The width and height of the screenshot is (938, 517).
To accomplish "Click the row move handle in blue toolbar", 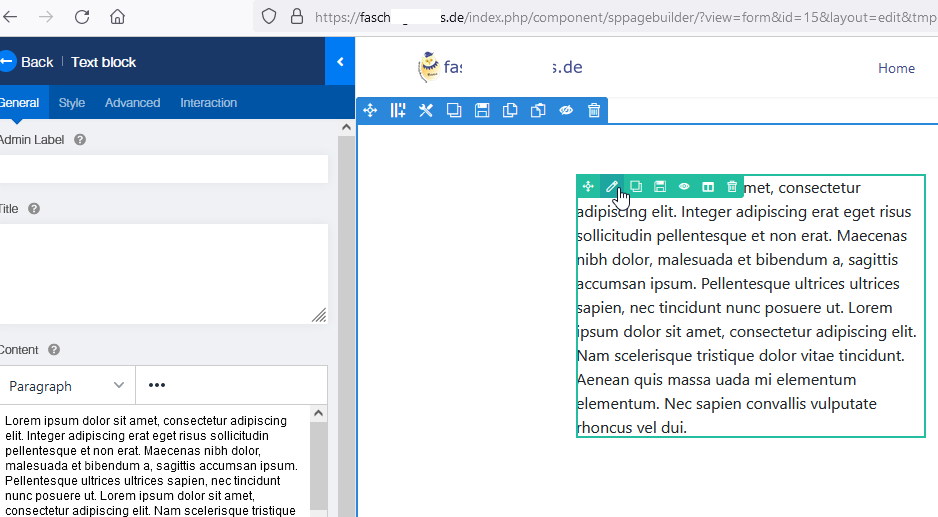I will coord(370,111).
